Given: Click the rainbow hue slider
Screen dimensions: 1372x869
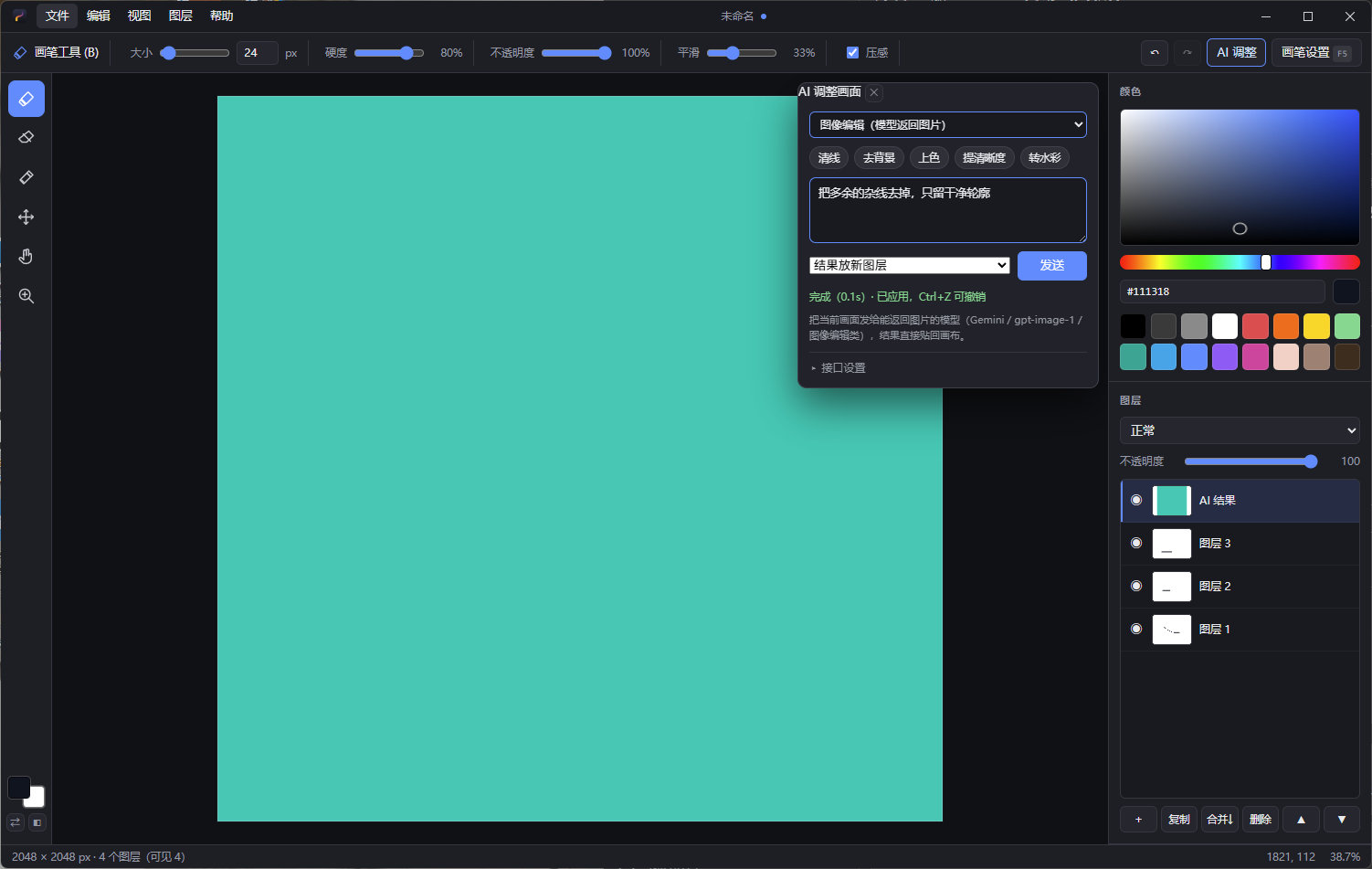Looking at the screenshot, I should [1240, 262].
